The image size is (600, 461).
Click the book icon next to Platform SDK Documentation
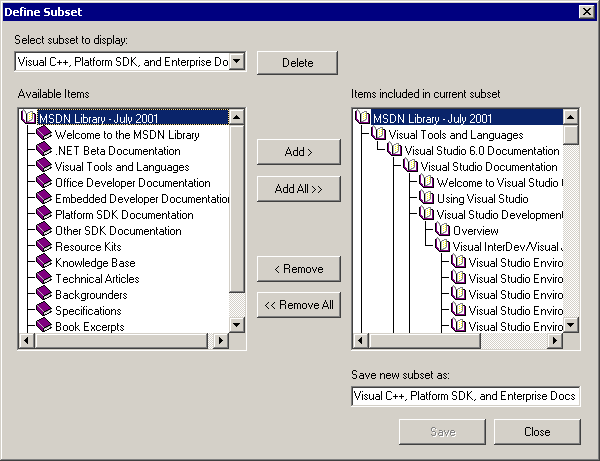tap(43, 215)
